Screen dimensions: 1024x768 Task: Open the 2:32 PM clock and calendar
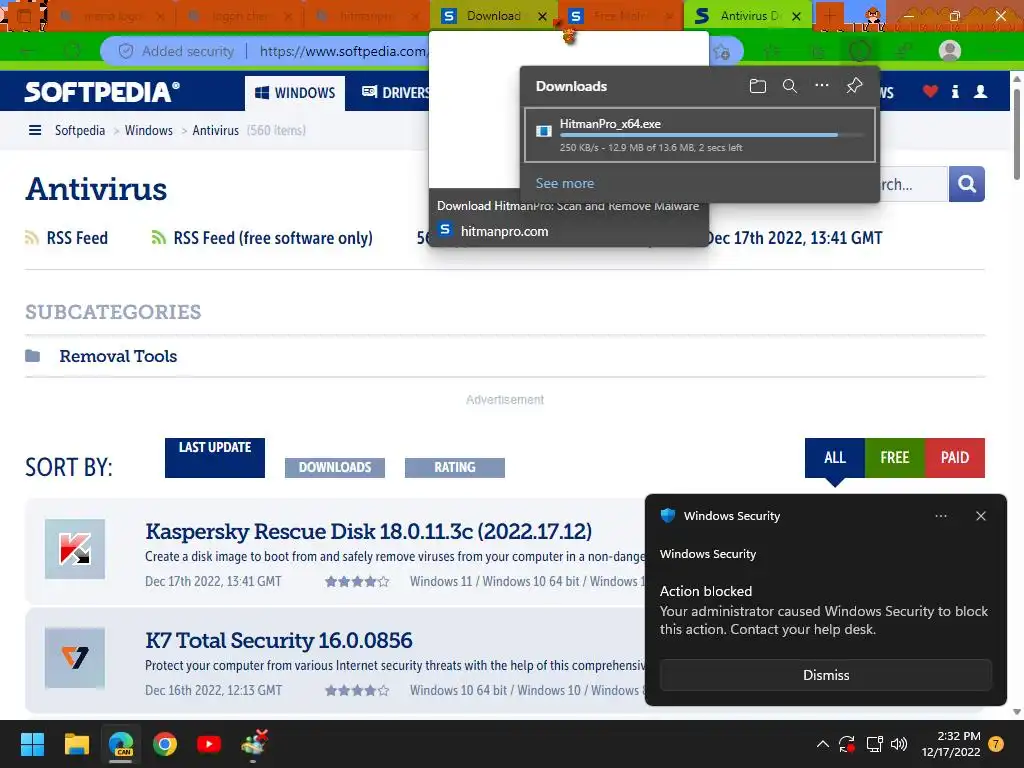click(951, 744)
